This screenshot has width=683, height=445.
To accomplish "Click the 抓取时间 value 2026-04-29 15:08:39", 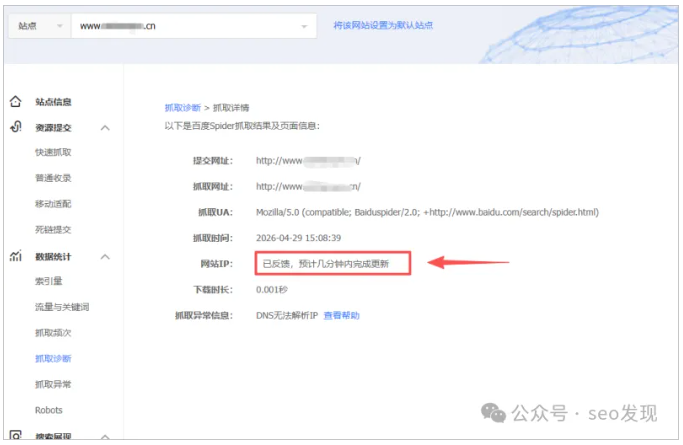I will click(298, 238).
